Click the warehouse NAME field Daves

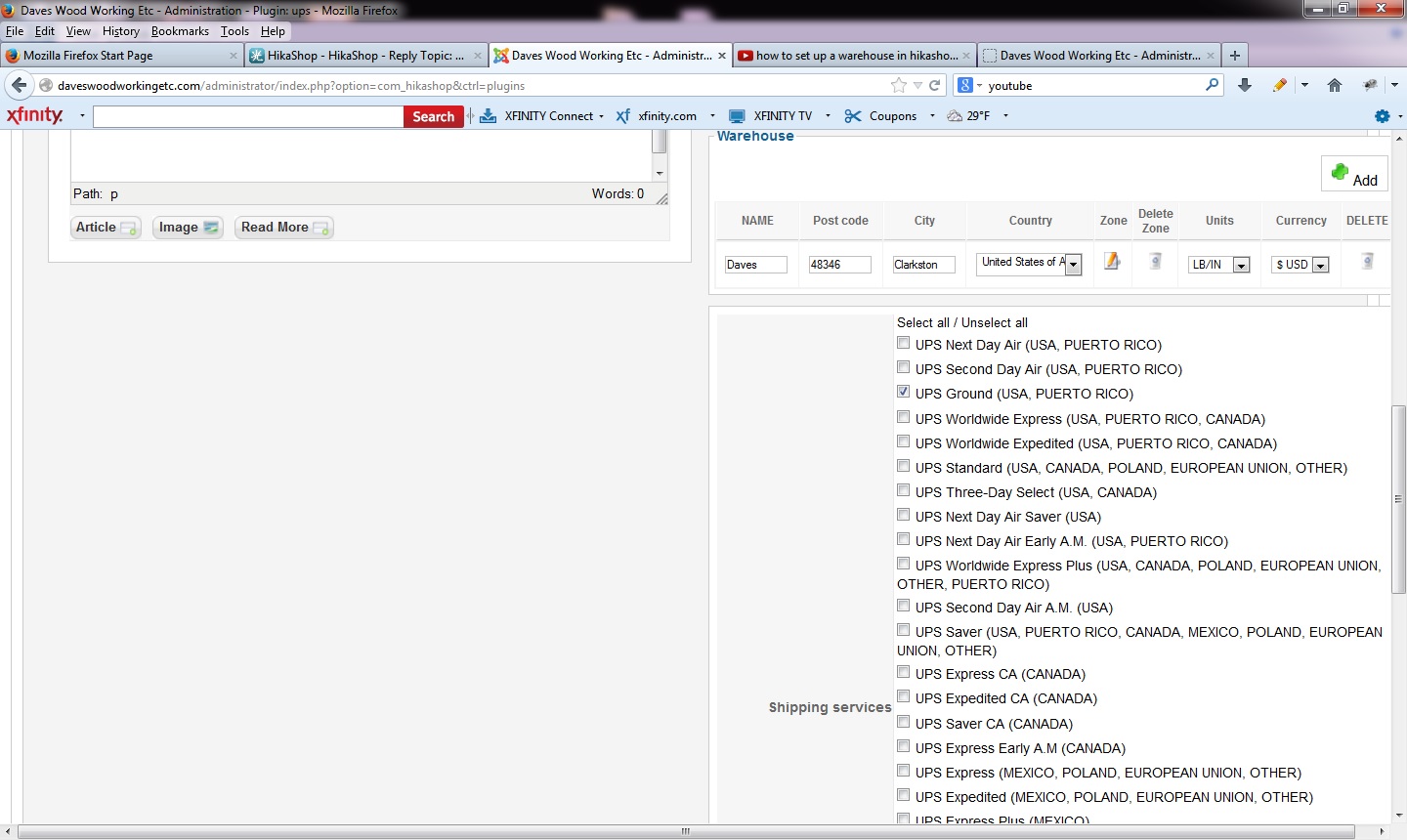click(x=756, y=265)
